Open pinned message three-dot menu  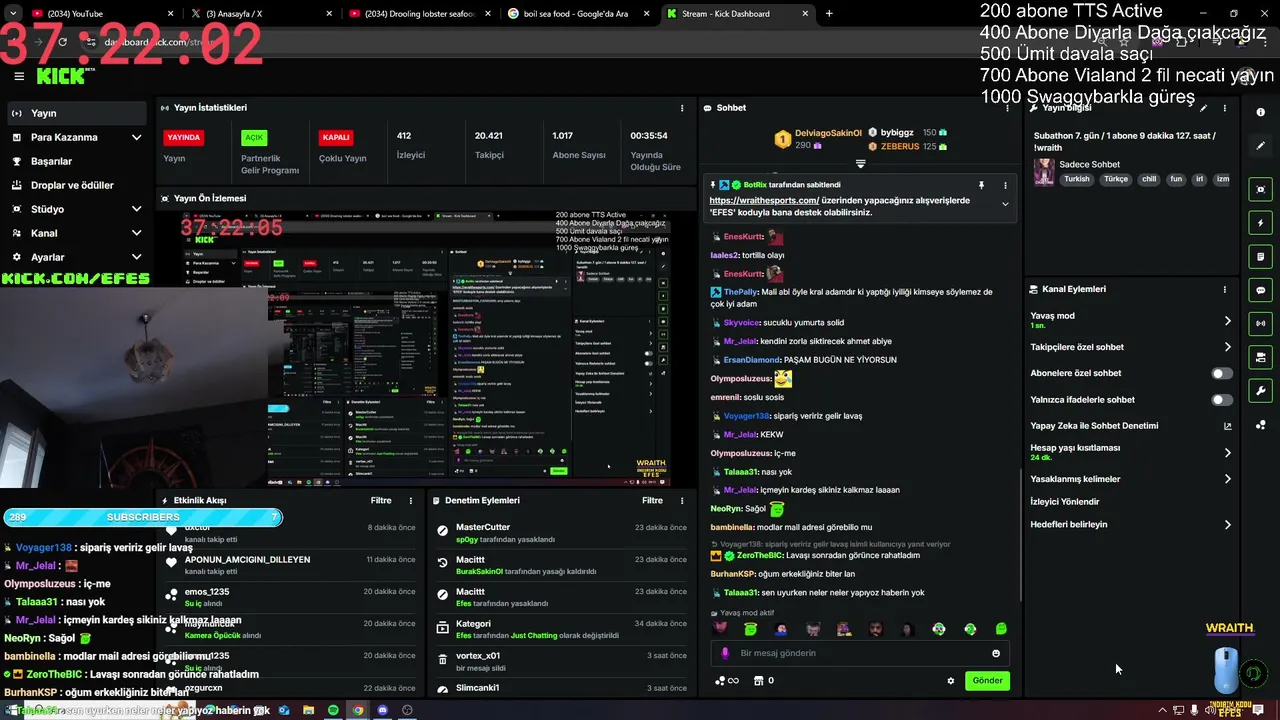1005,185
